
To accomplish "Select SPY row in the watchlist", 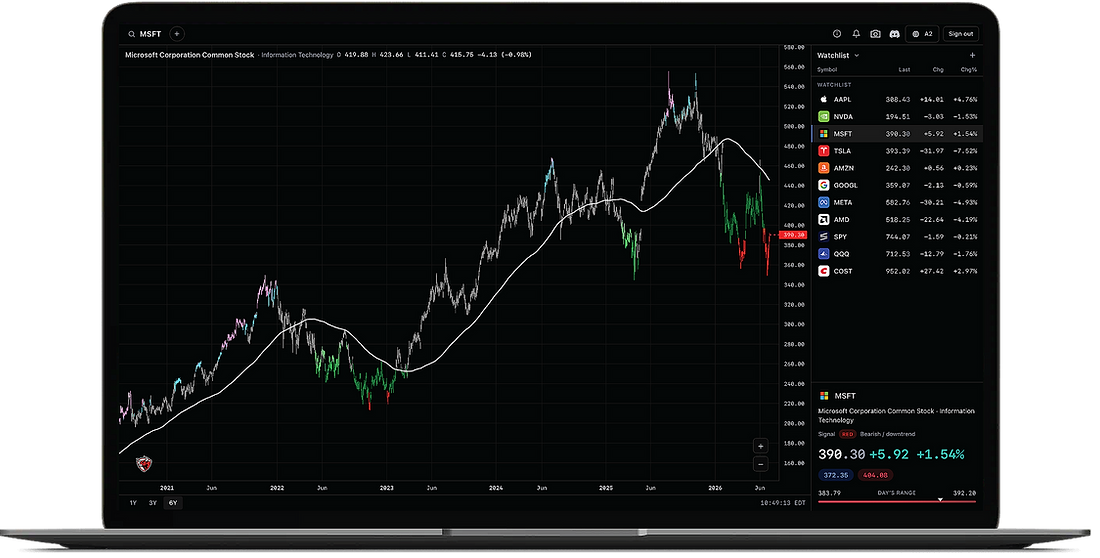I will pos(897,237).
